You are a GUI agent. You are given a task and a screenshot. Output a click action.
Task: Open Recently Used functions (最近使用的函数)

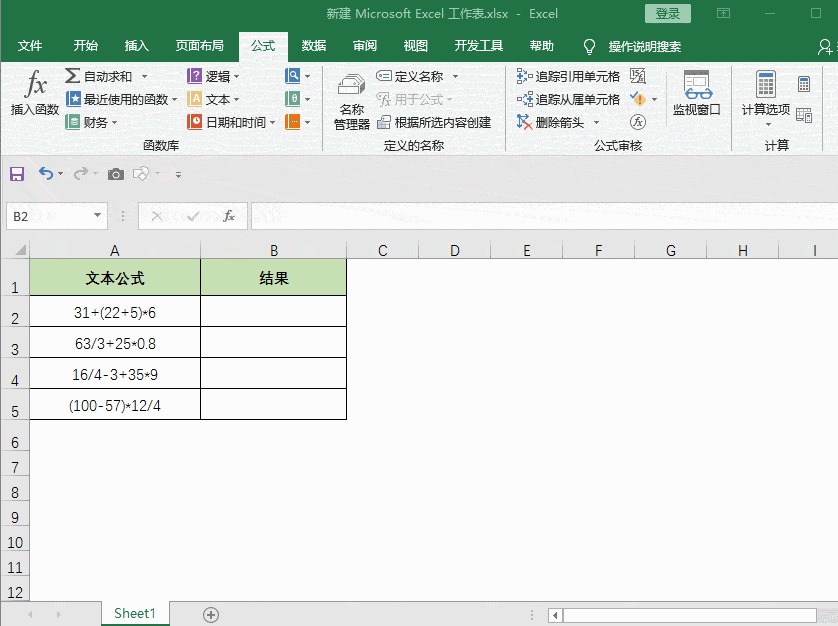click(121, 99)
